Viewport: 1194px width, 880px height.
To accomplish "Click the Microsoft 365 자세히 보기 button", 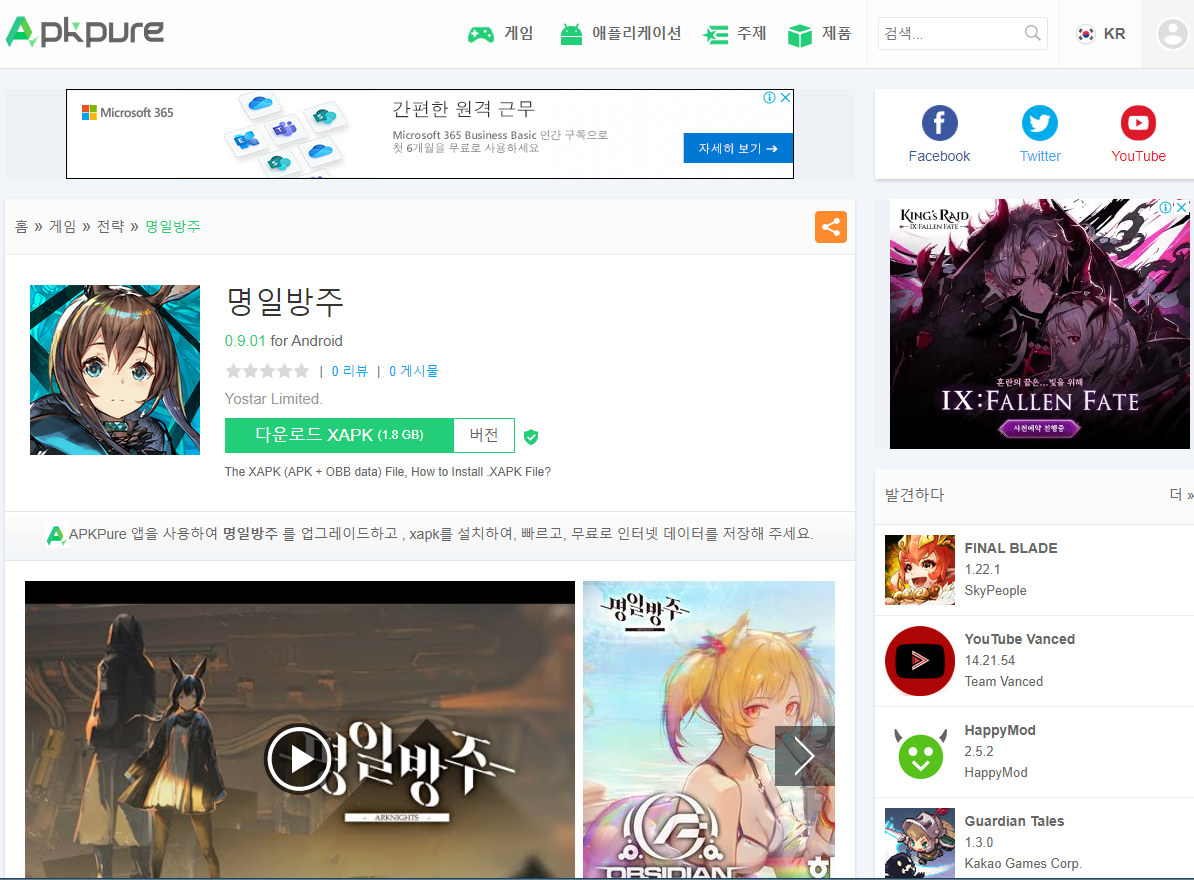I will (738, 148).
